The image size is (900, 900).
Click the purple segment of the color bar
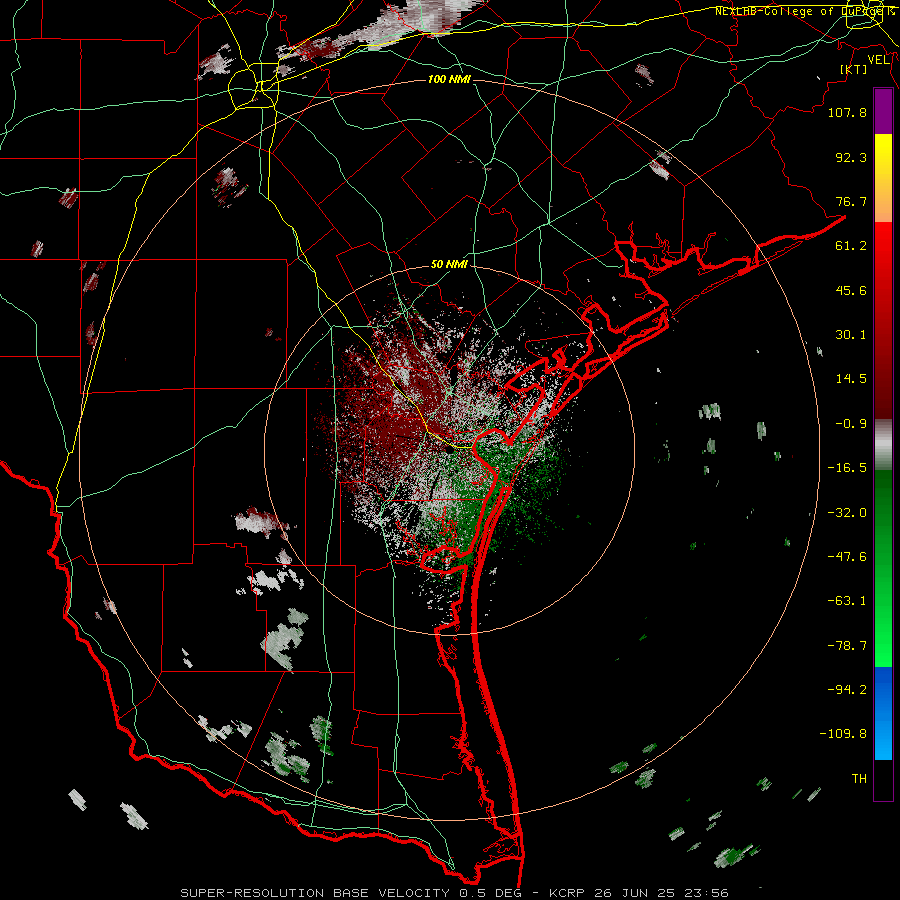[883, 112]
